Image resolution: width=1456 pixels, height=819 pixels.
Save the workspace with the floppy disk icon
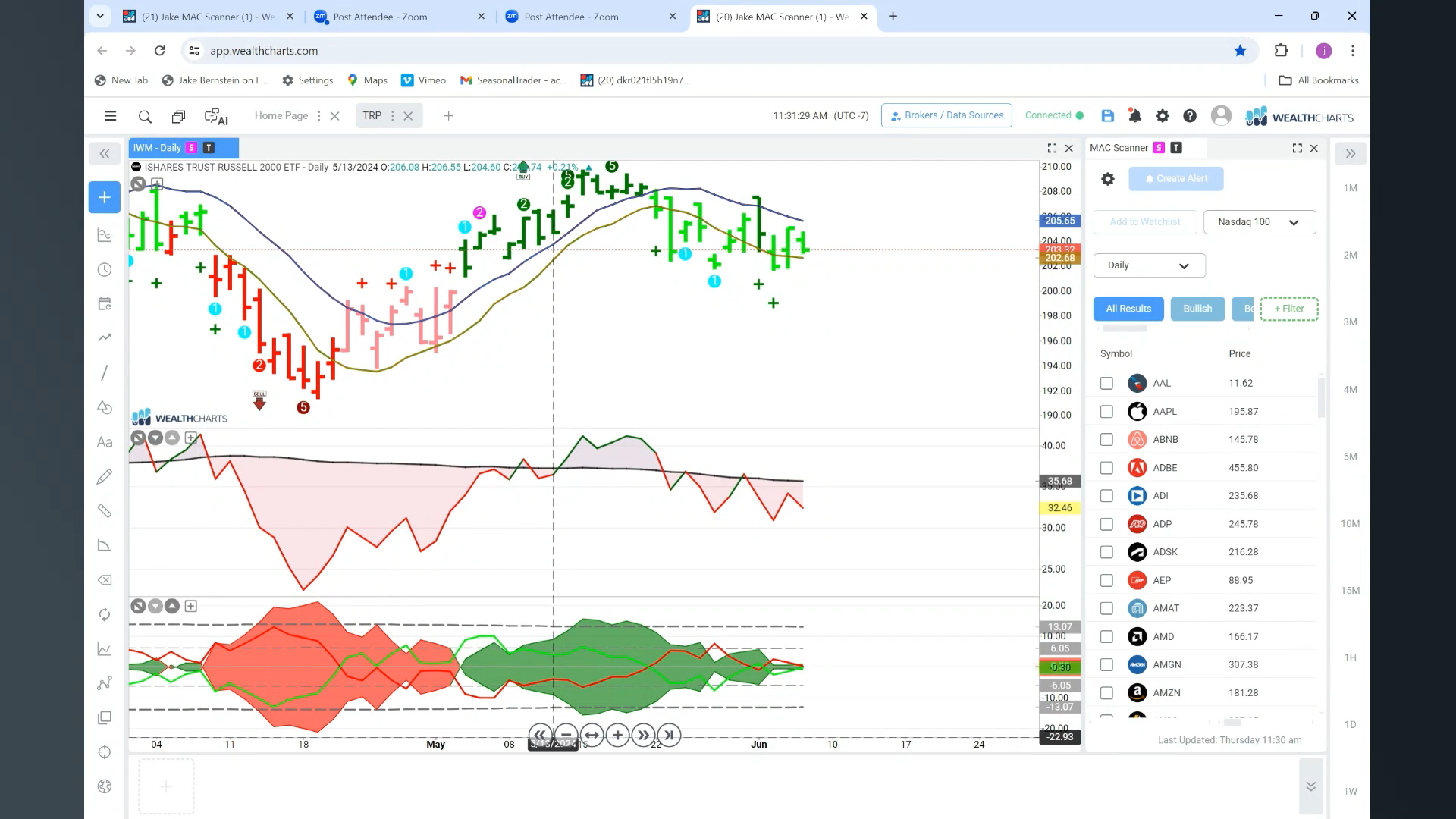1108,115
